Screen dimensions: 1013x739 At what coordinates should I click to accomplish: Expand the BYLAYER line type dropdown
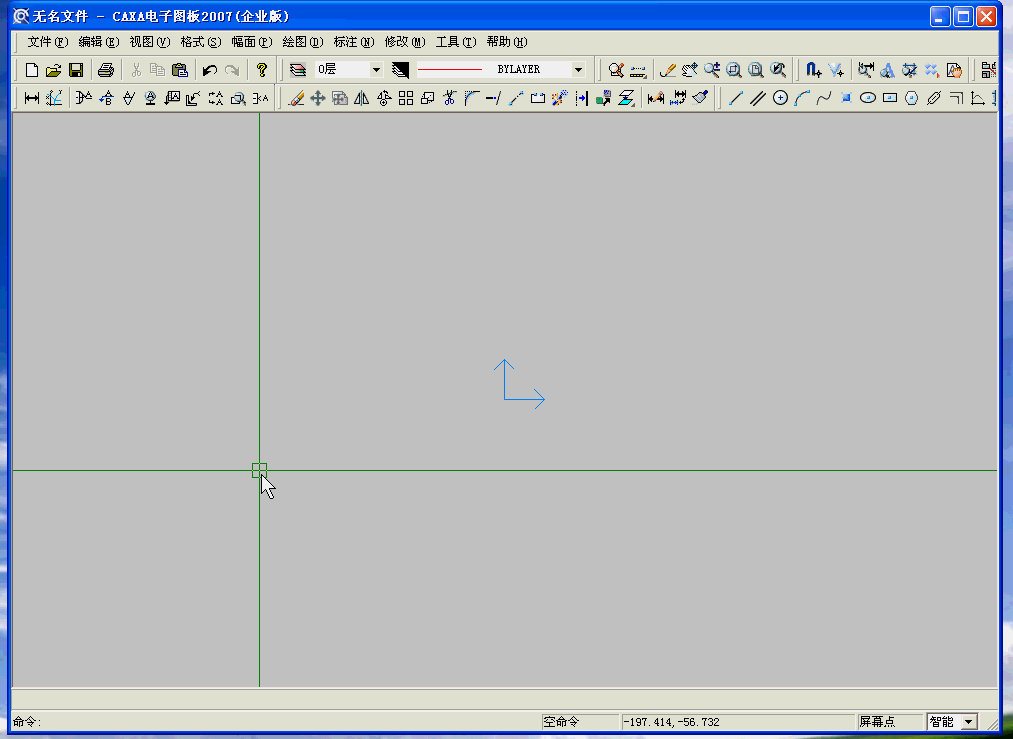click(578, 70)
